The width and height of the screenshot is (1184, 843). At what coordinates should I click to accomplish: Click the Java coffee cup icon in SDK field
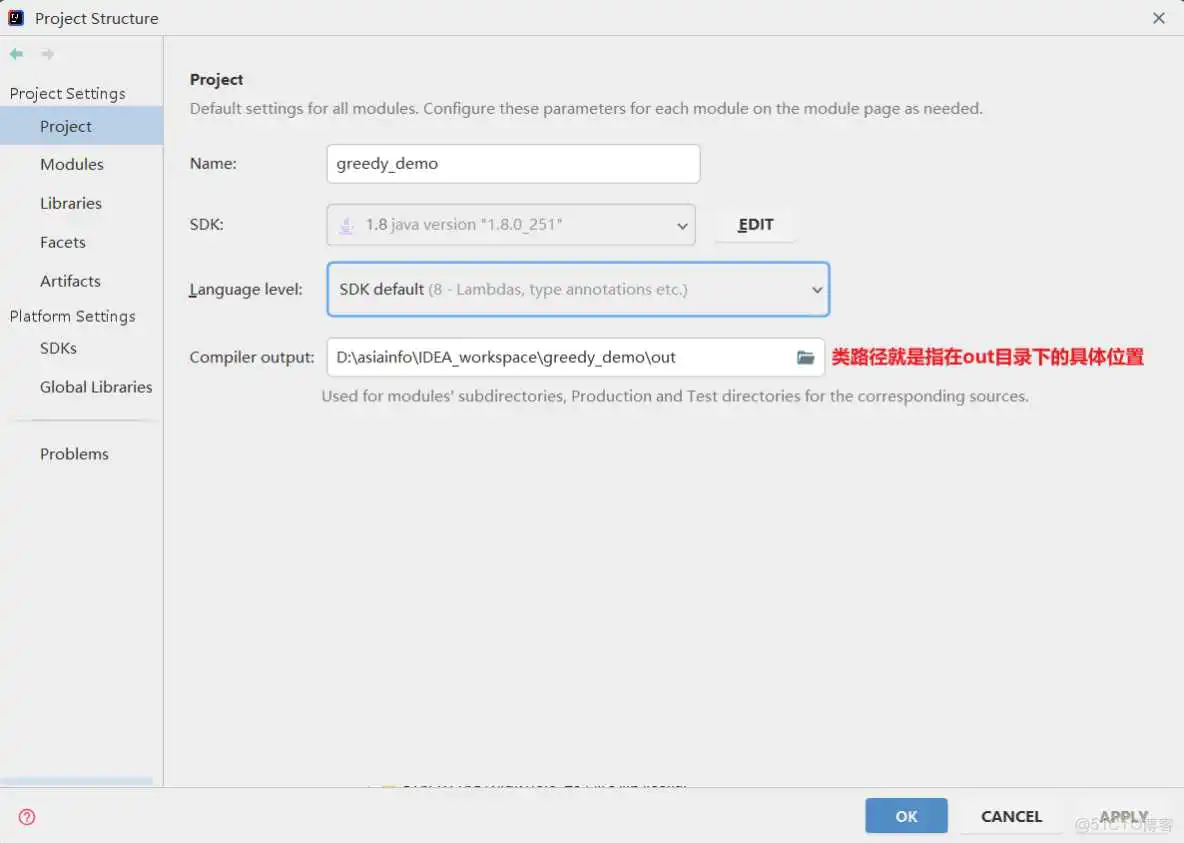click(x=345, y=224)
